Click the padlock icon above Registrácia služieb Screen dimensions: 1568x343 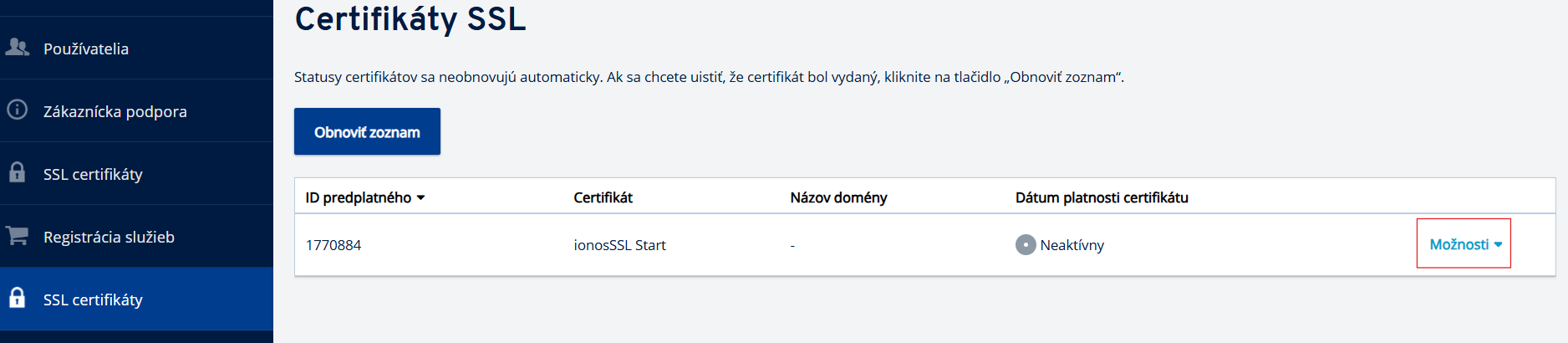17,172
